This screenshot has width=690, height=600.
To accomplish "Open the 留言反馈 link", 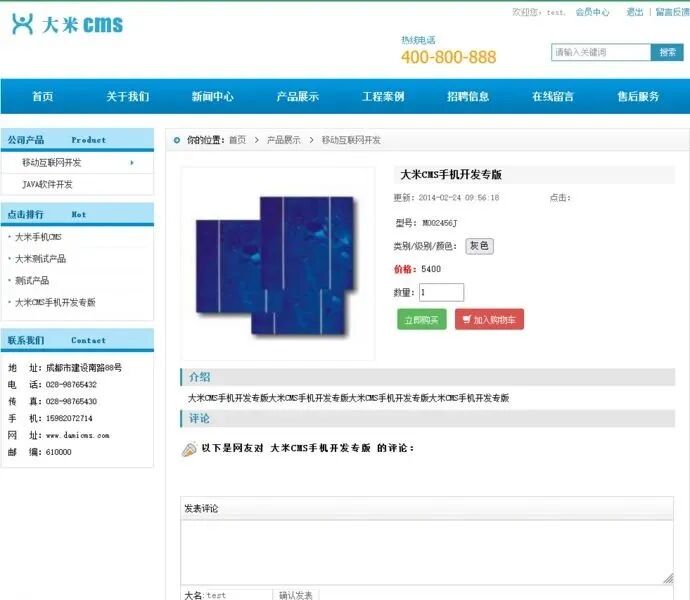I will click(x=672, y=12).
